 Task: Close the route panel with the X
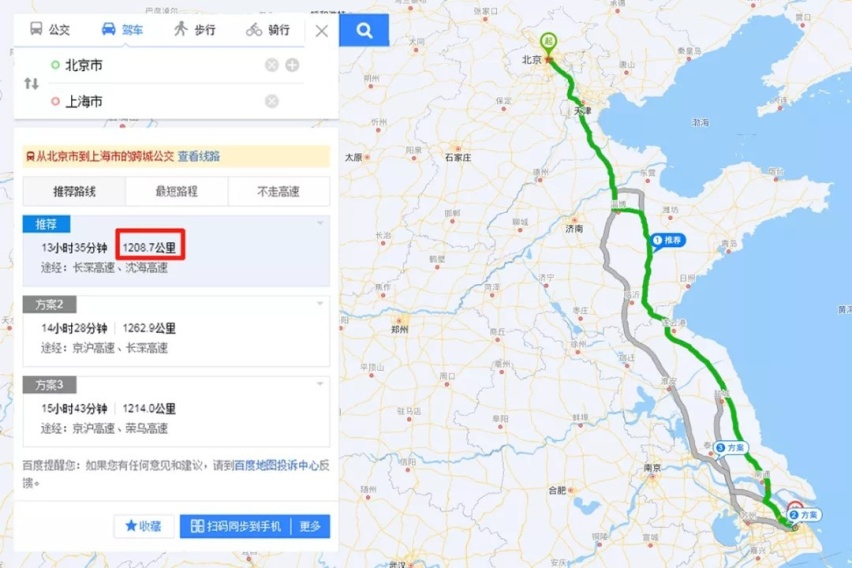pos(322,31)
